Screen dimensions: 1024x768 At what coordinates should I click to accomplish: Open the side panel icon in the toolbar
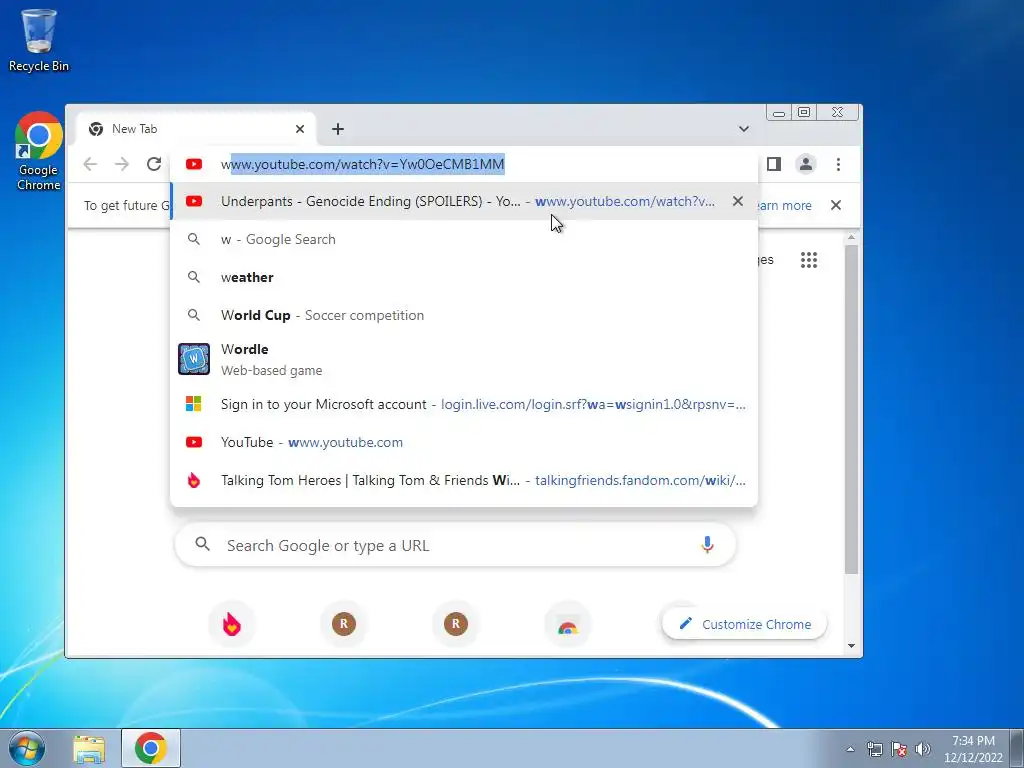(774, 164)
